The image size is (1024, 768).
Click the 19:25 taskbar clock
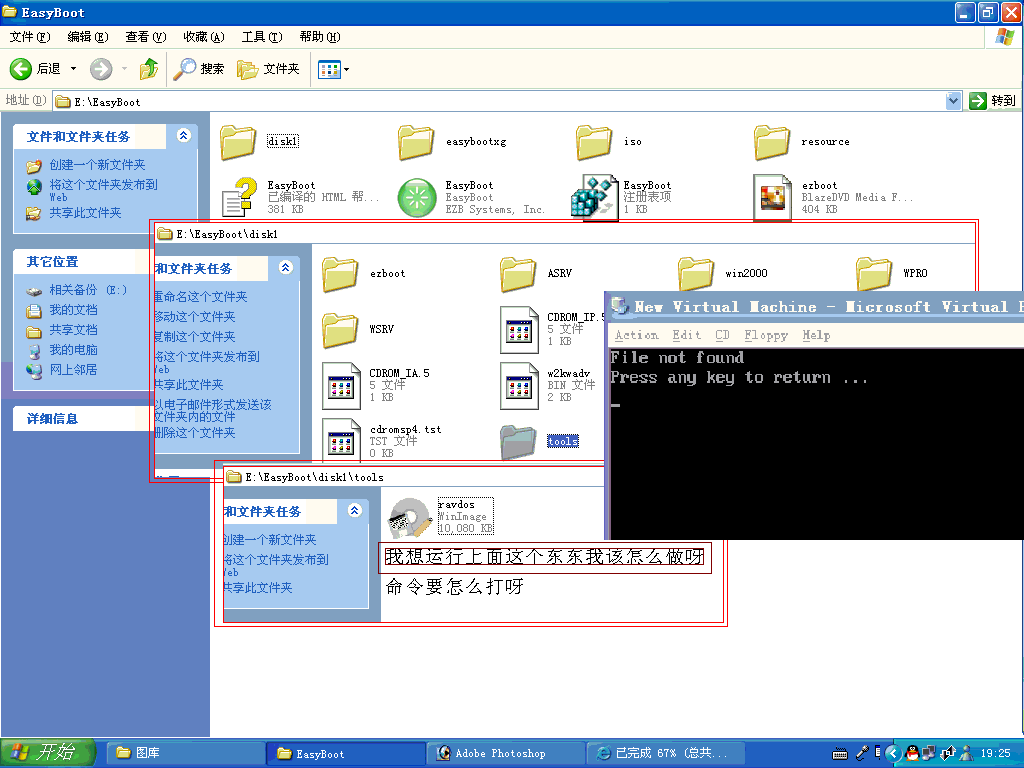point(995,754)
